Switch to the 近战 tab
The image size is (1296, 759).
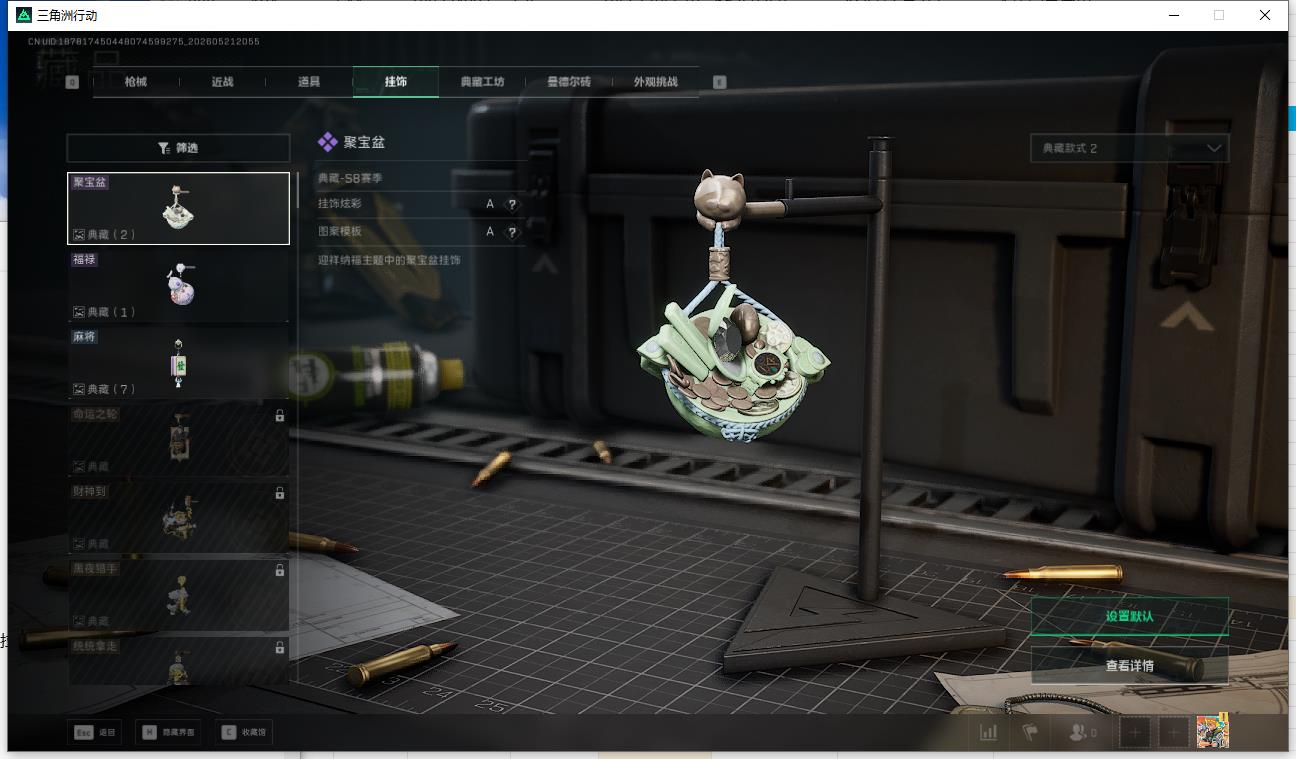[x=222, y=82]
